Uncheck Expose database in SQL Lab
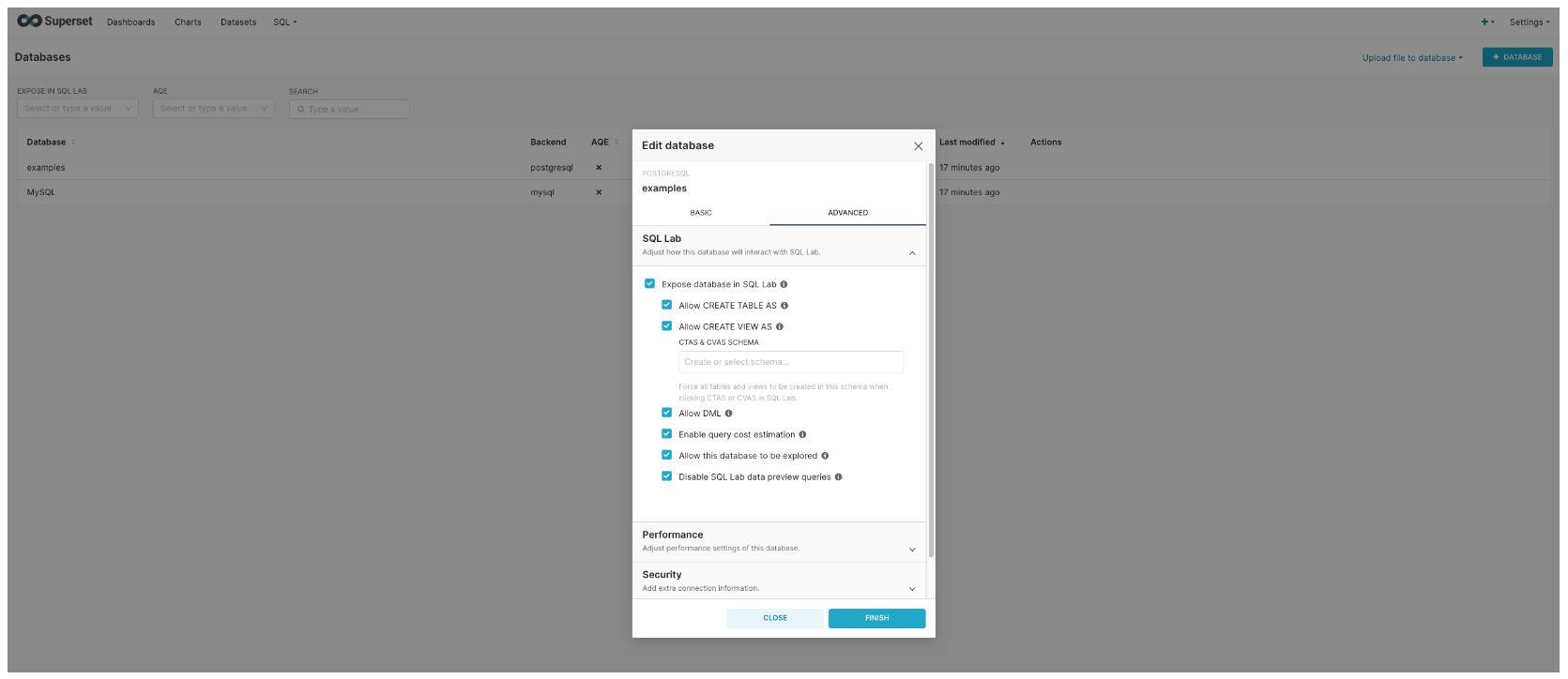Screen dimensions: 1568x679 click(x=649, y=284)
